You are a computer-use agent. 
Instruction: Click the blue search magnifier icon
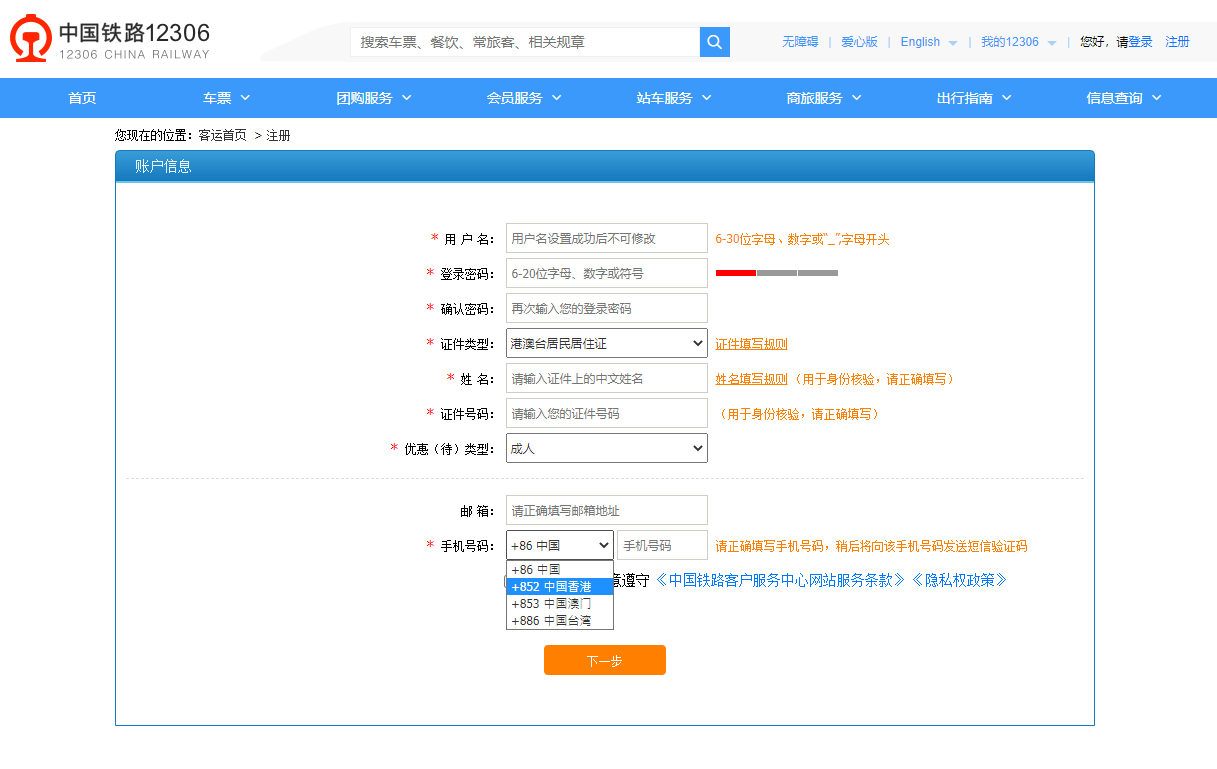[x=714, y=42]
